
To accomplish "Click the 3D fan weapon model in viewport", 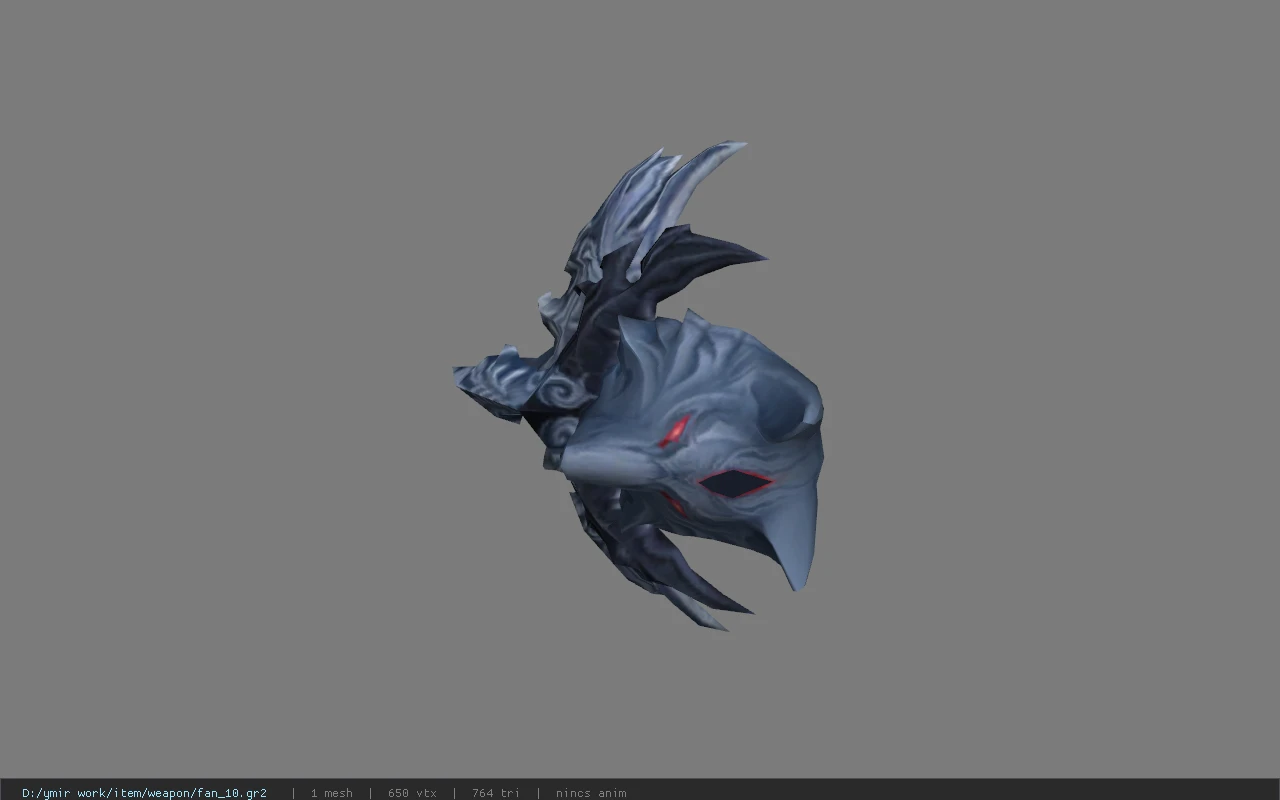I will 640,385.
